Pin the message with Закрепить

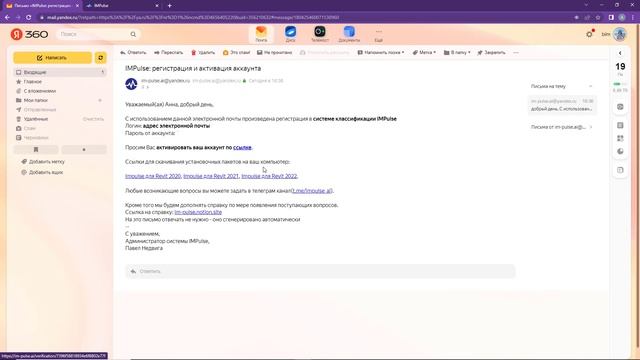491,53
